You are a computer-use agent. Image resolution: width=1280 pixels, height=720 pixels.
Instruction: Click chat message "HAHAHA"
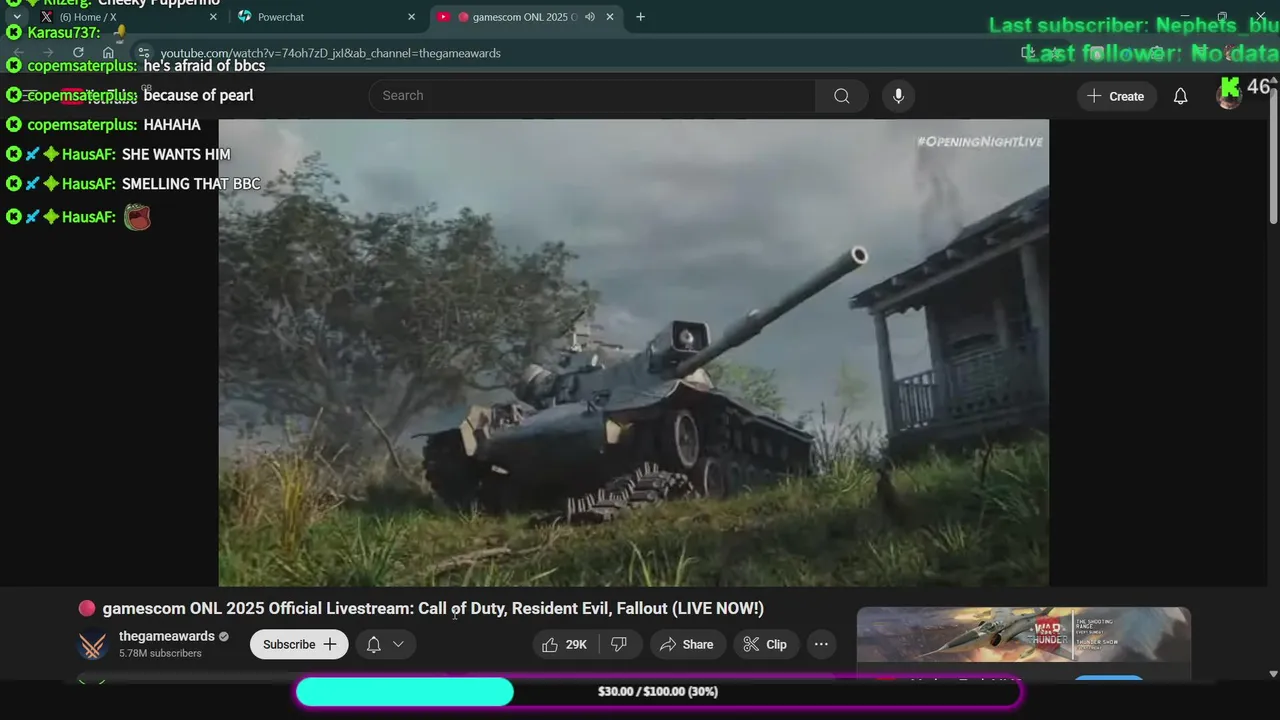pos(172,125)
